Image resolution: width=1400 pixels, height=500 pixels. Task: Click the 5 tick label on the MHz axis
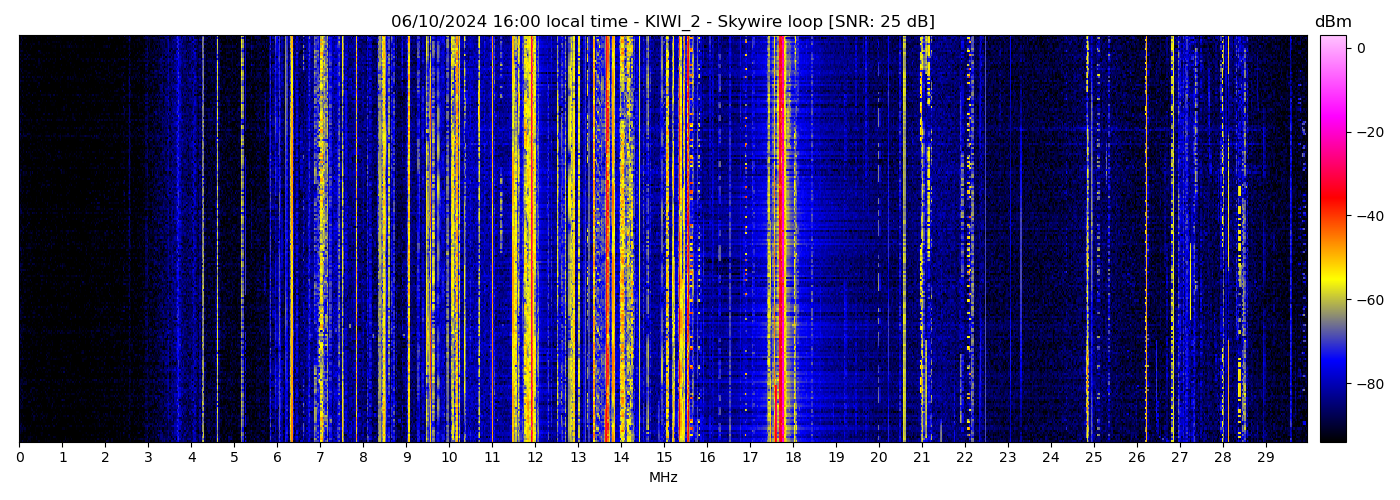click(234, 458)
